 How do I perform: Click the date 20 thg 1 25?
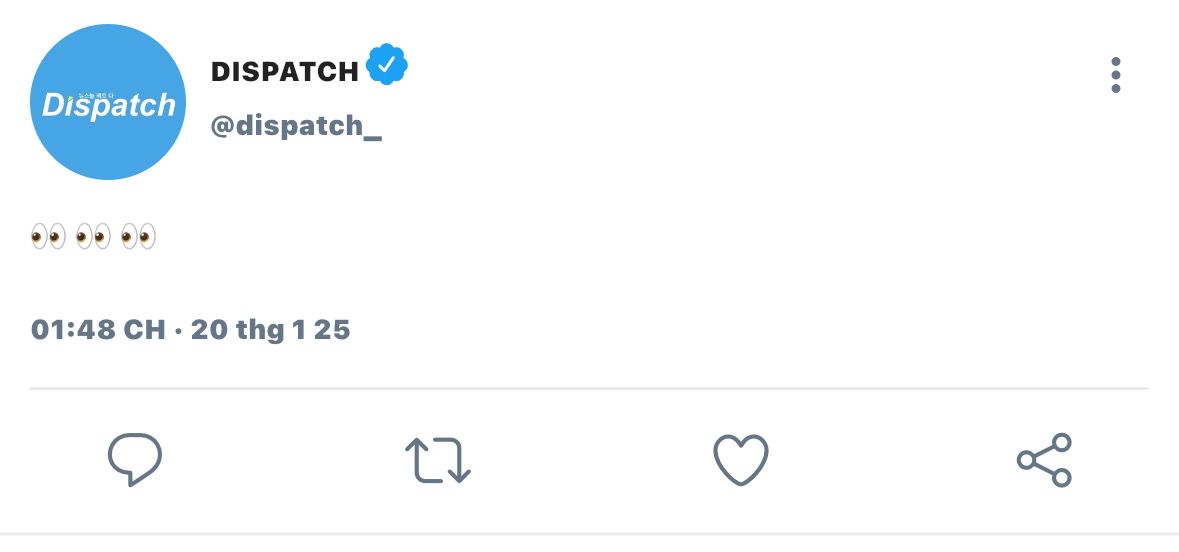[x=271, y=329]
